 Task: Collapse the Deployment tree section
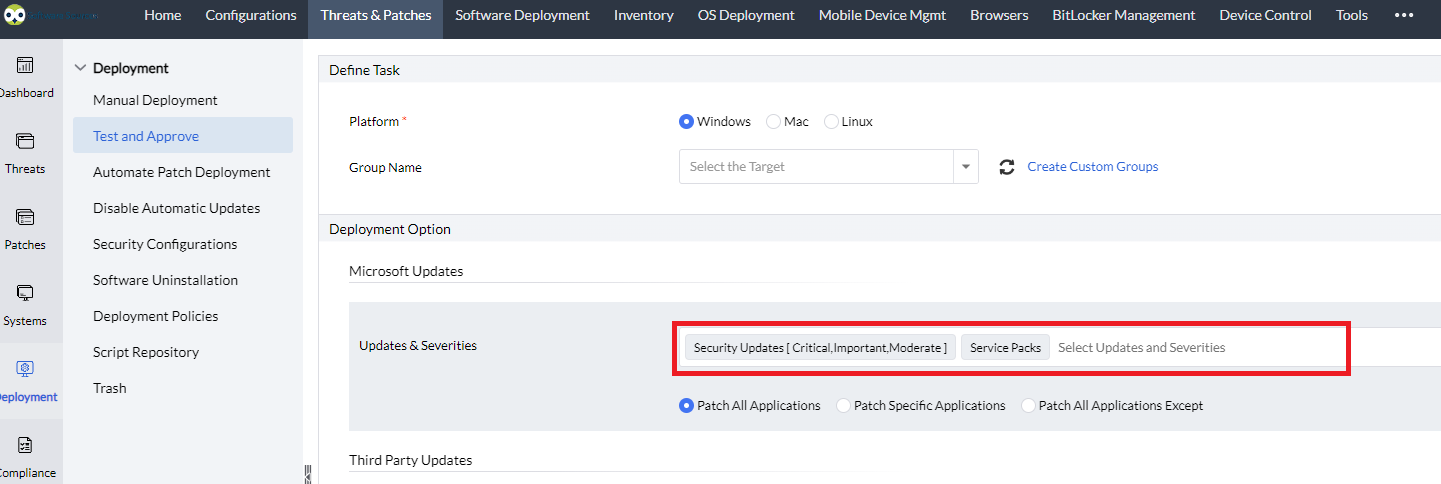pos(81,68)
